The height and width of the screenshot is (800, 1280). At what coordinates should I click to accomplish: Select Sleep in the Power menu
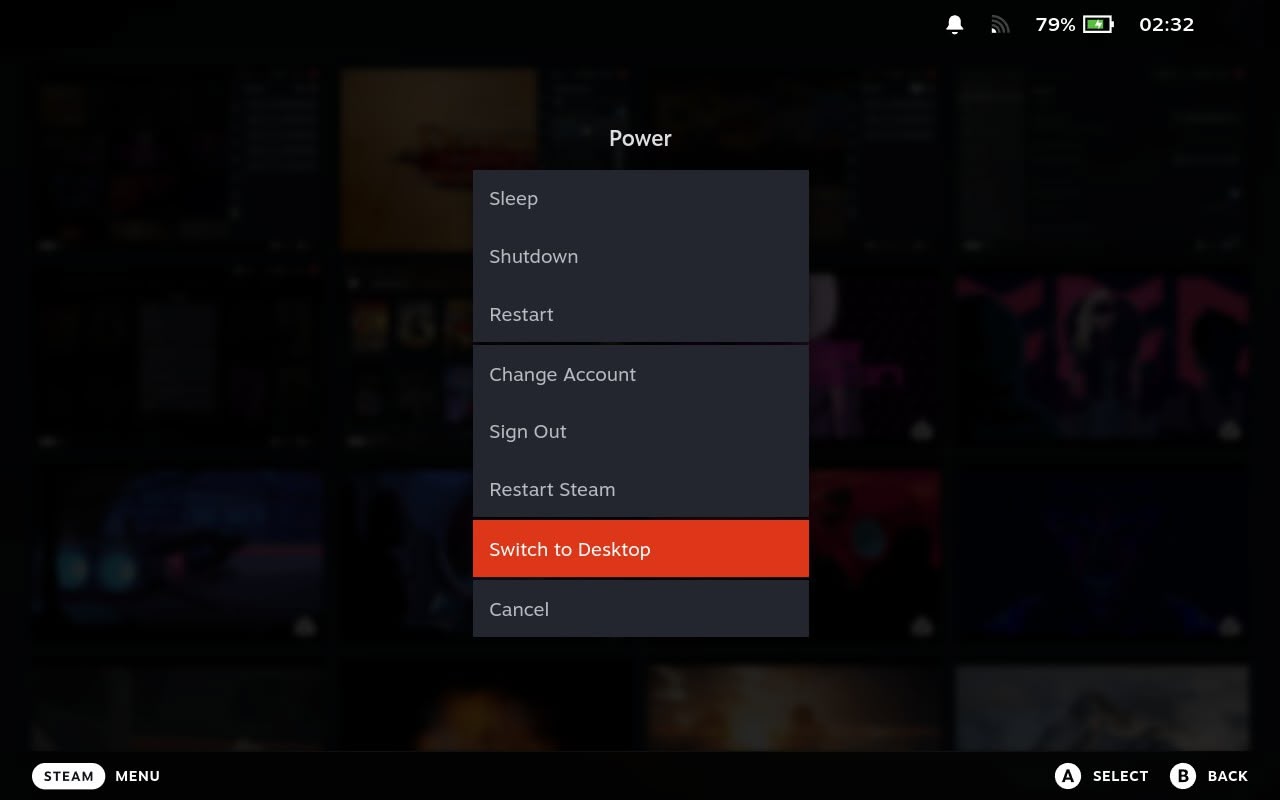640,198
